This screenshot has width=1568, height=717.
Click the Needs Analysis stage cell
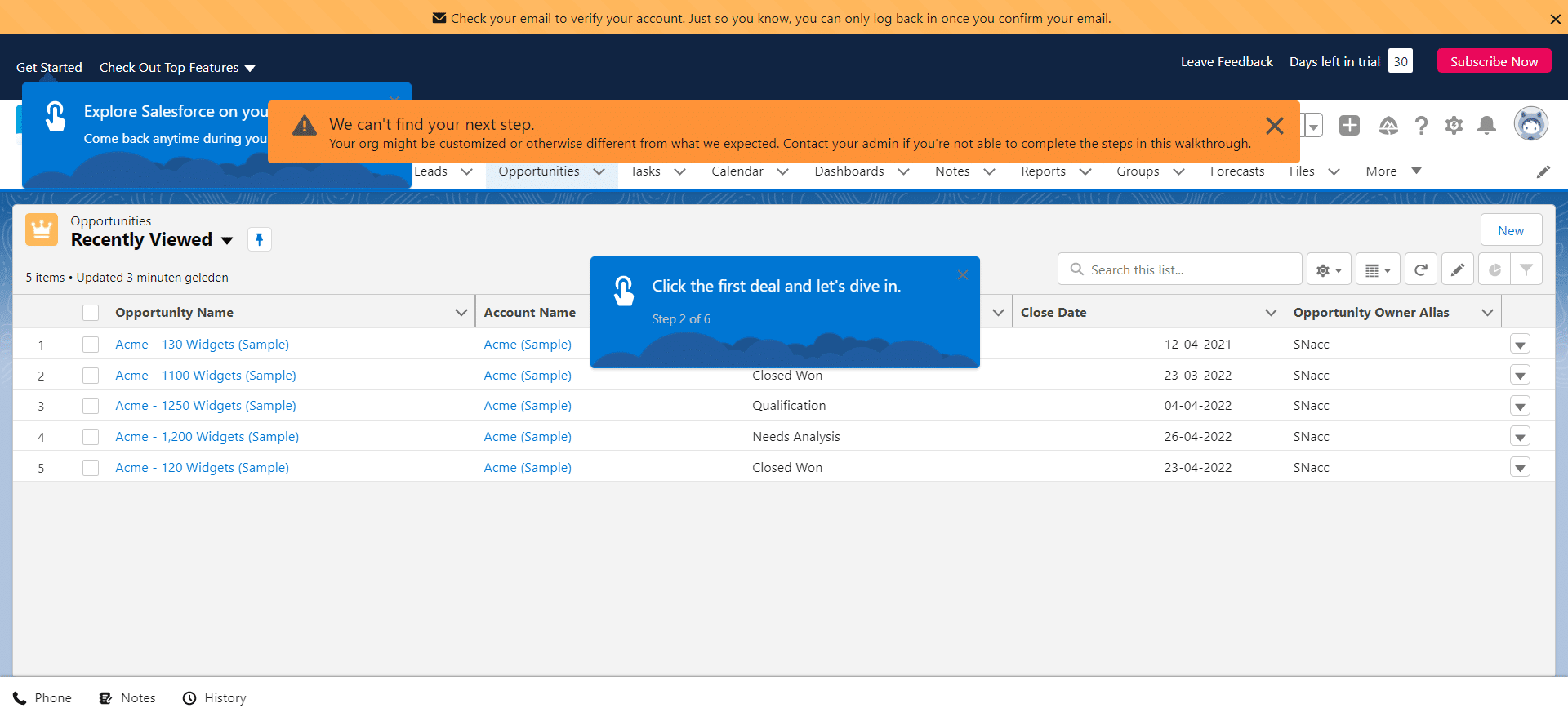[x=796, y=437]
